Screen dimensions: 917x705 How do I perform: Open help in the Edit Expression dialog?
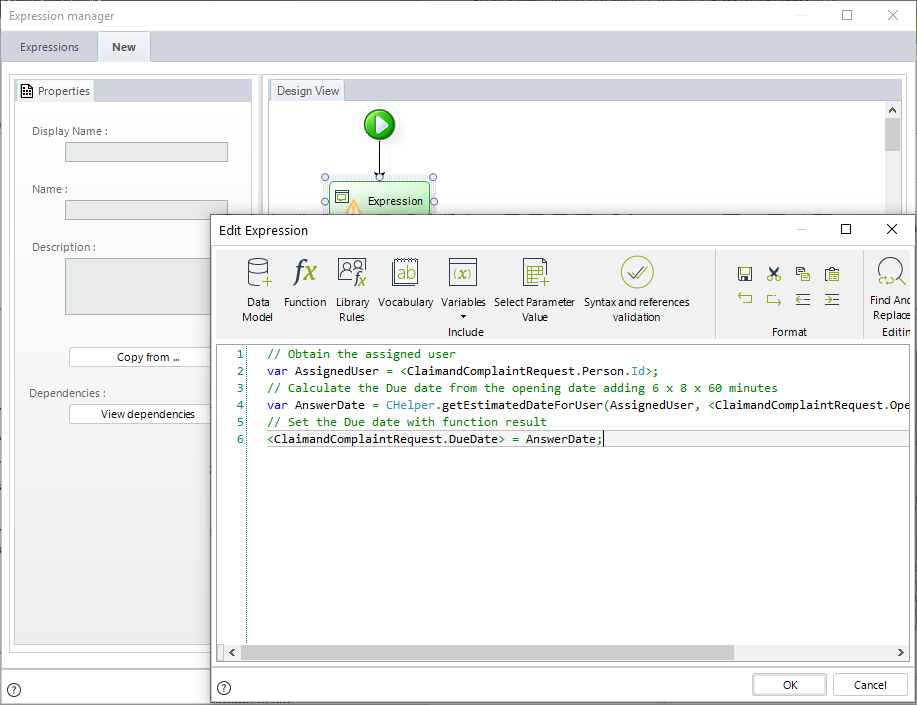point(224,687)
